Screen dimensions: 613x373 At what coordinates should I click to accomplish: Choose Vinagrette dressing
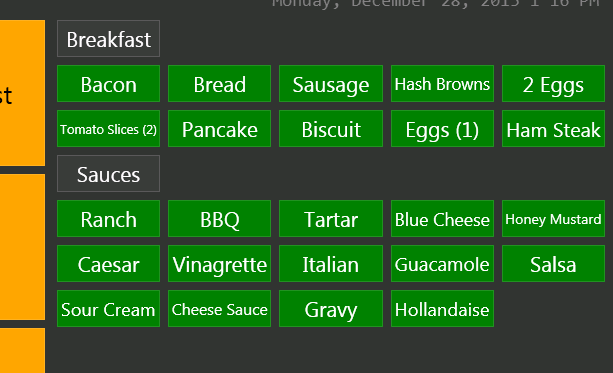pos(219,264)
